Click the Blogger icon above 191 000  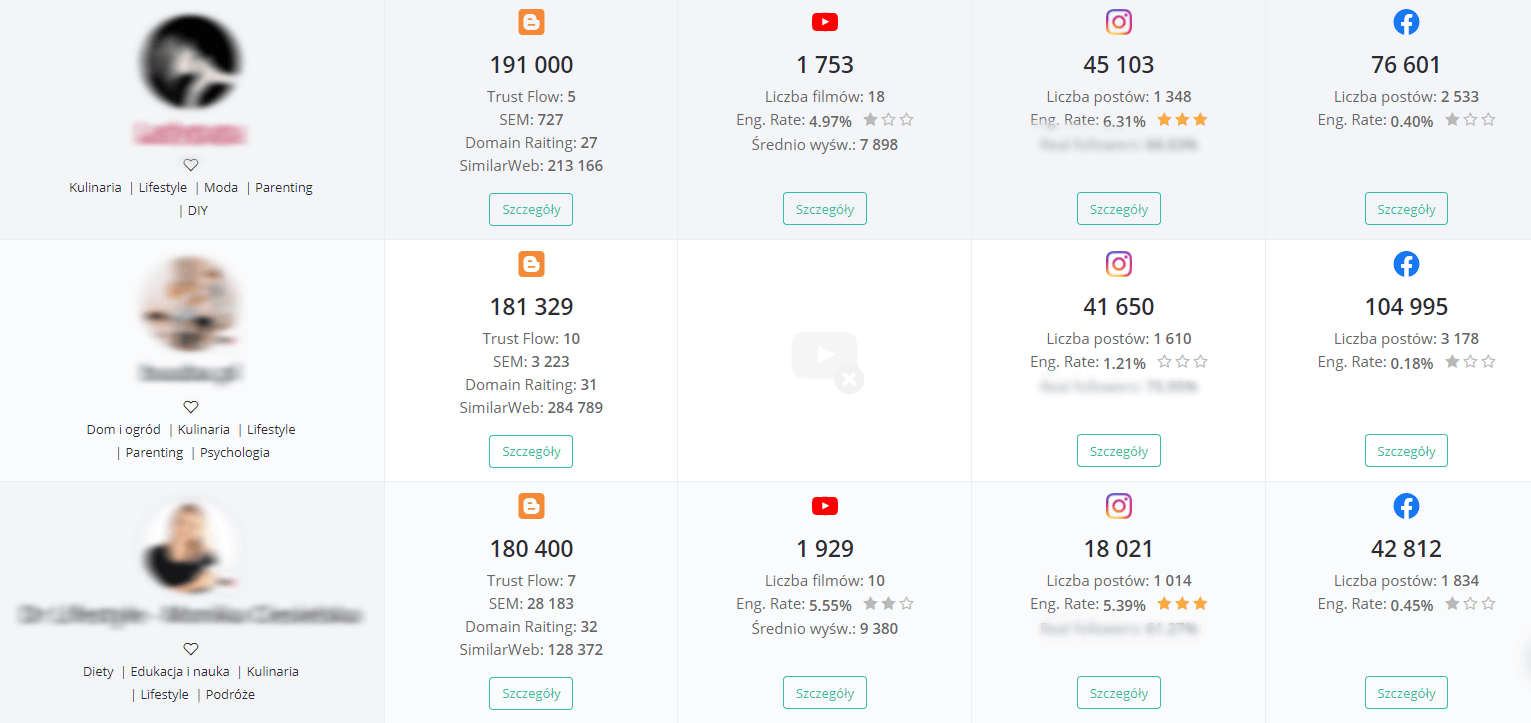coord(531,22)
